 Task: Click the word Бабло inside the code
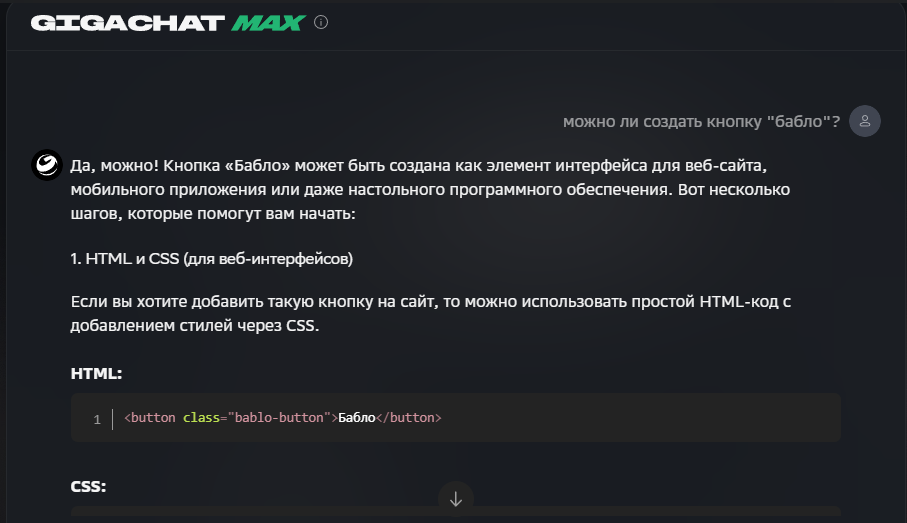356,418
